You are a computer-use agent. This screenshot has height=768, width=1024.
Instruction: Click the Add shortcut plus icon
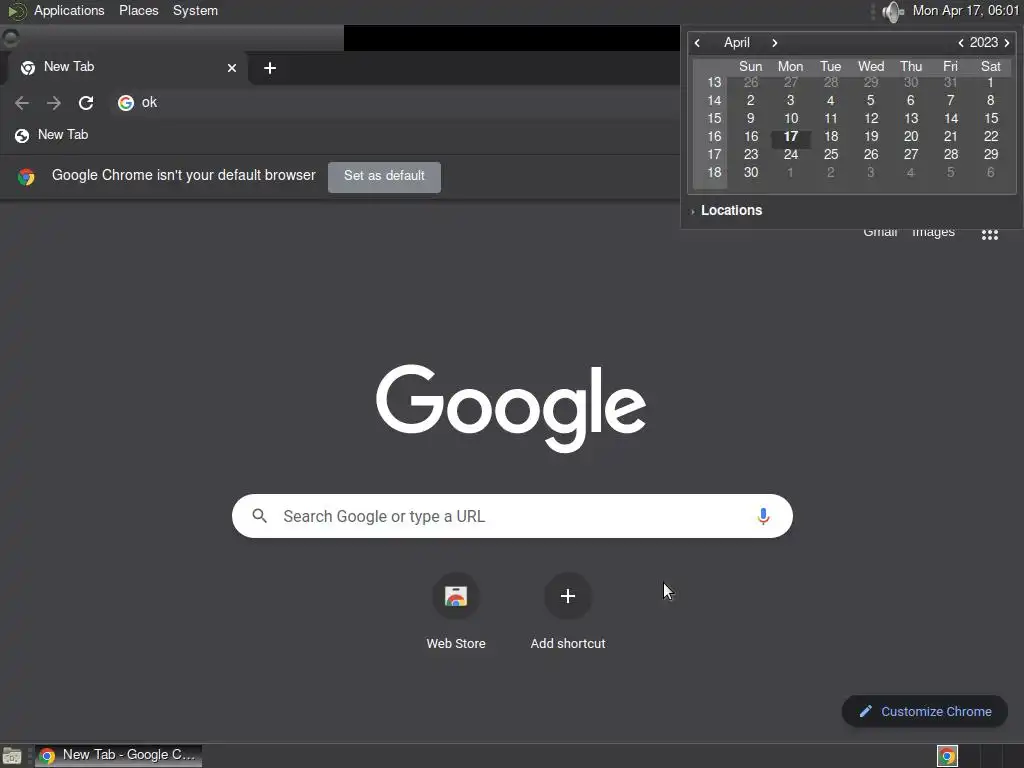(x=568, y=596)
